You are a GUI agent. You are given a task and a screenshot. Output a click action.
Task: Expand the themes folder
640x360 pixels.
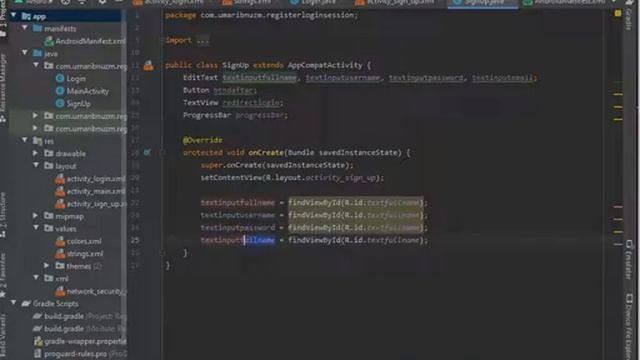[x=47, y=266]
